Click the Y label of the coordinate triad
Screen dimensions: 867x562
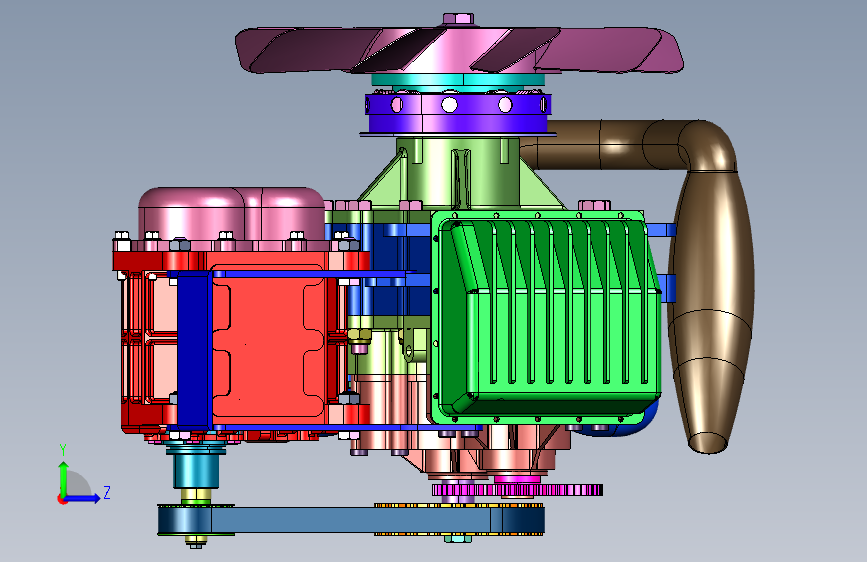coord(63,450)
